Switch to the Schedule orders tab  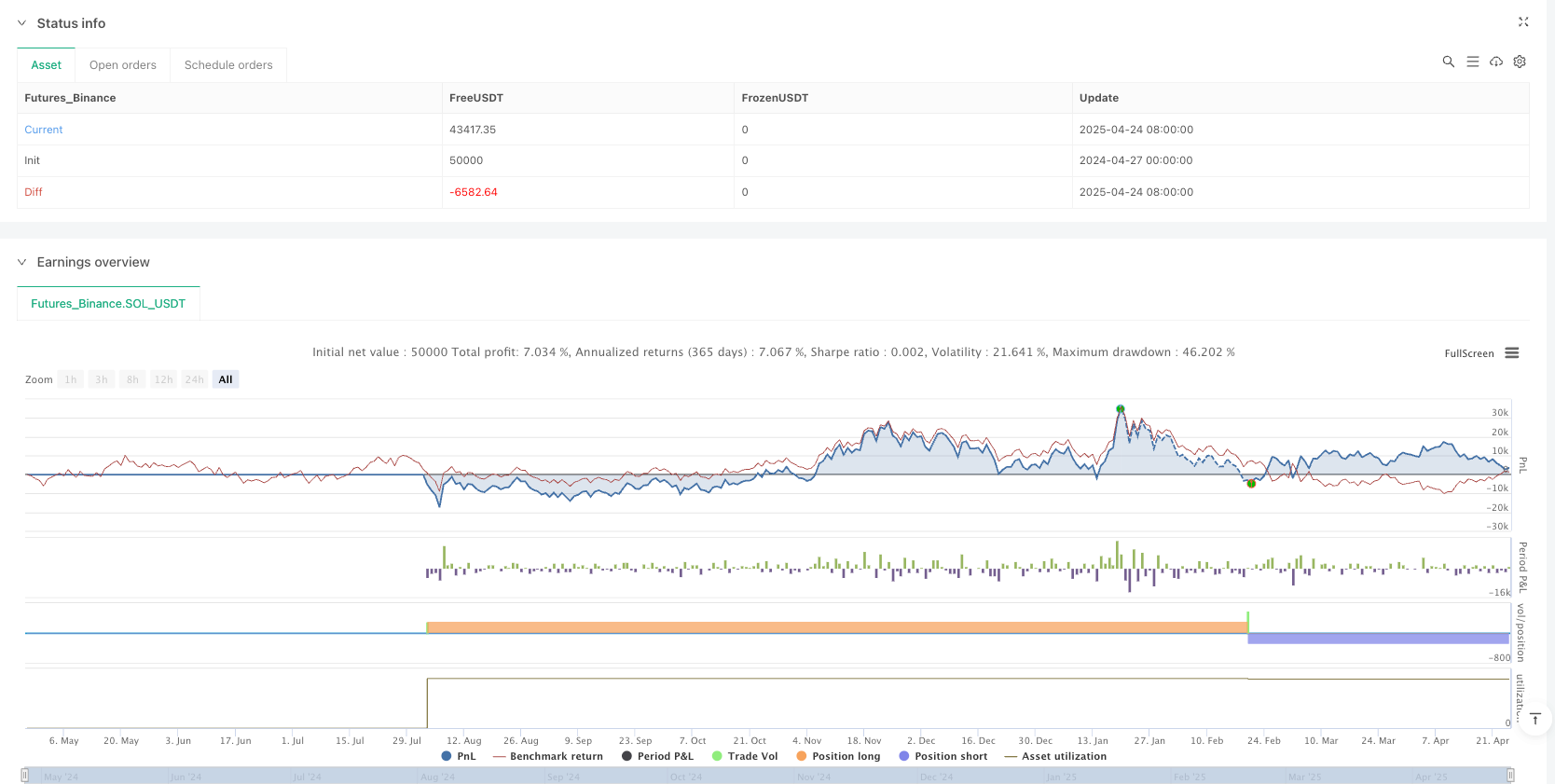[x=228, y=65]
